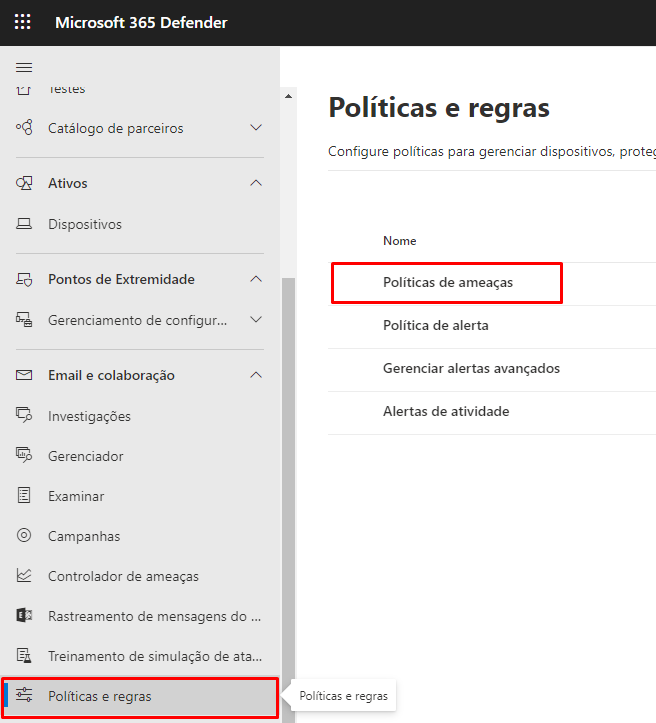Open Política de alerta link

point(436,325)
